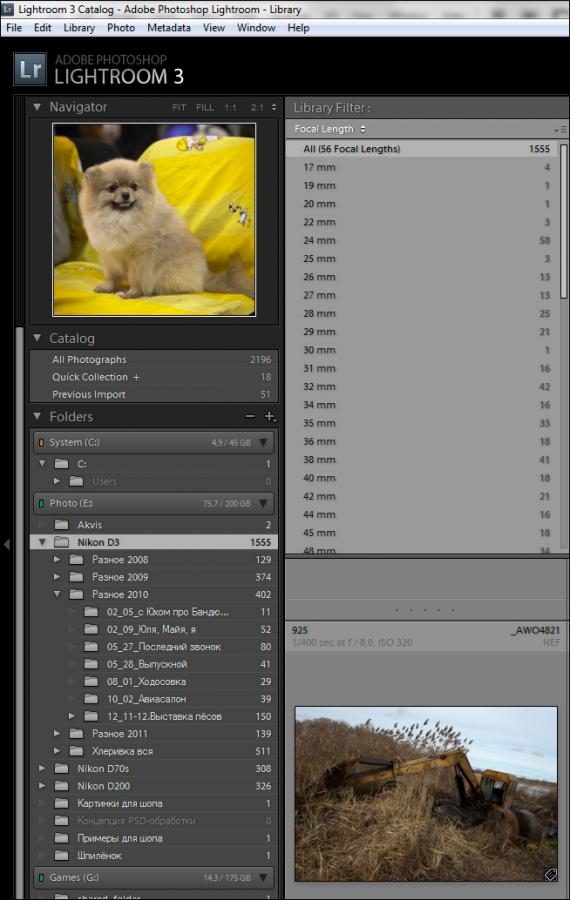Expand the Разное 2009 folder
Screen dimensions: 570x900
pyautogui.click(x=57, y=577)
